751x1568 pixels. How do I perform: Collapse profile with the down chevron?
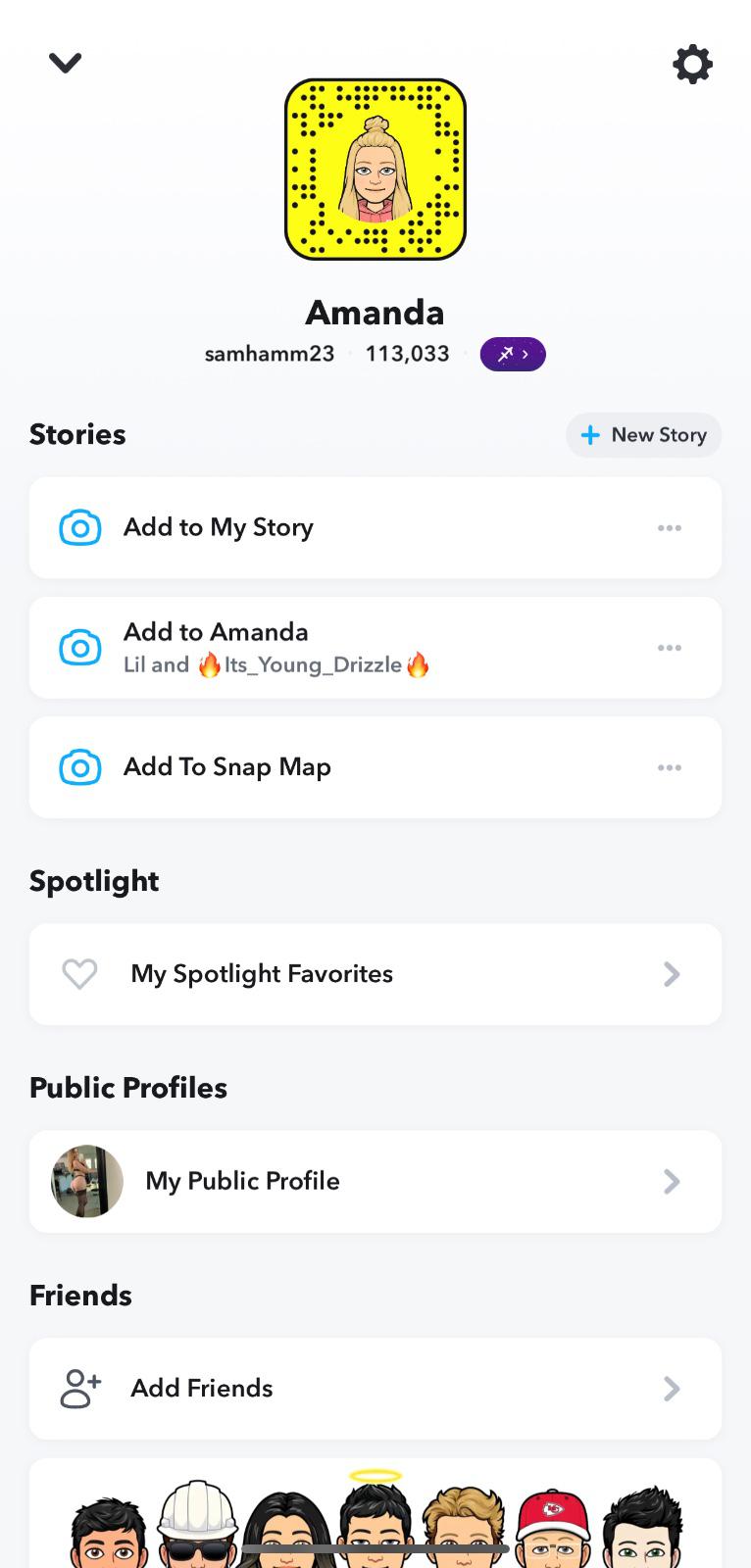tap(65, 63)
